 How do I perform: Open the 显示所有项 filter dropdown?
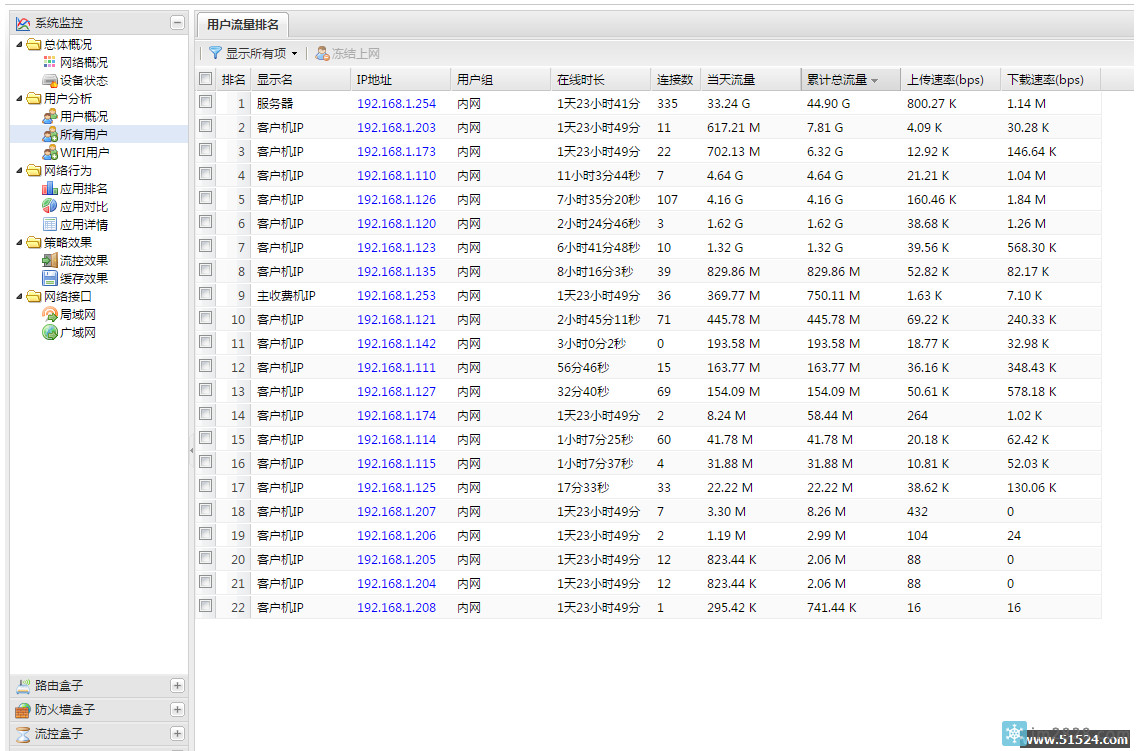pos(253,53)
